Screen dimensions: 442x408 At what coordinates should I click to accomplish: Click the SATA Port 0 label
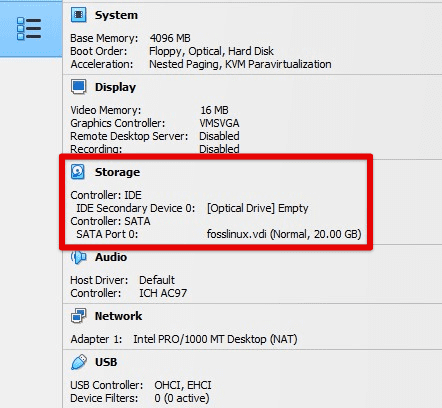[x=107, y=234]
